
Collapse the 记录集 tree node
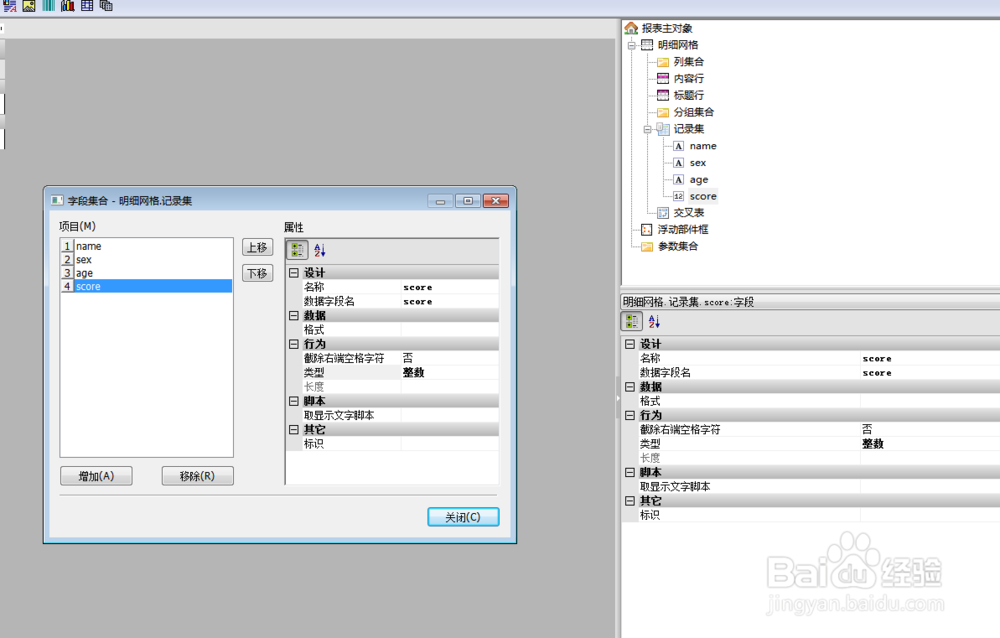[648, 129]
